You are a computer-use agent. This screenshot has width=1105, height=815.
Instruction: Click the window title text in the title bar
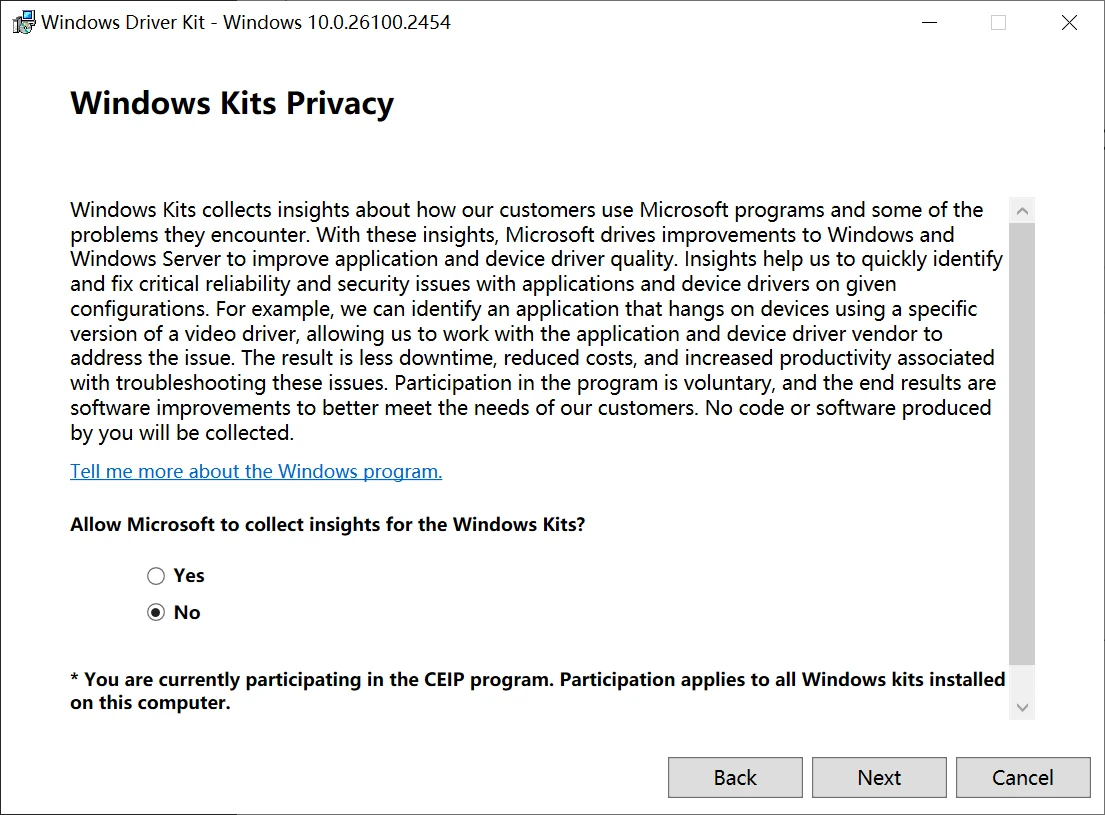246,22
